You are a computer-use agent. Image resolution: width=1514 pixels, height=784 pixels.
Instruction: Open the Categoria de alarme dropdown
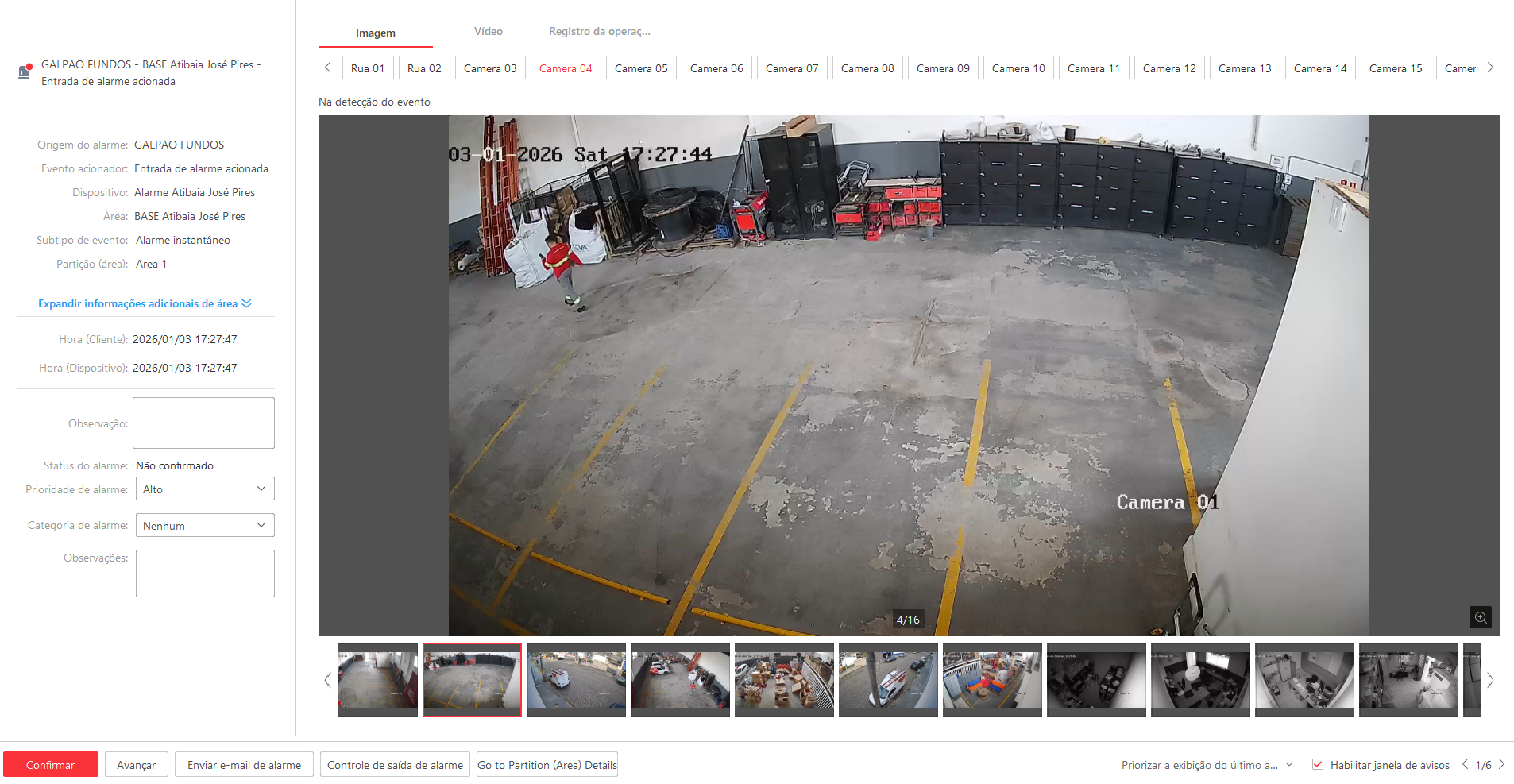tap(205, 526)
